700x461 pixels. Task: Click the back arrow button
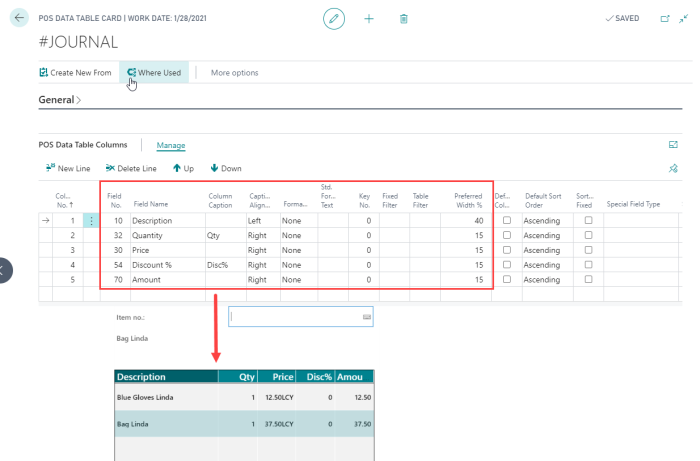tap(20, 18)
